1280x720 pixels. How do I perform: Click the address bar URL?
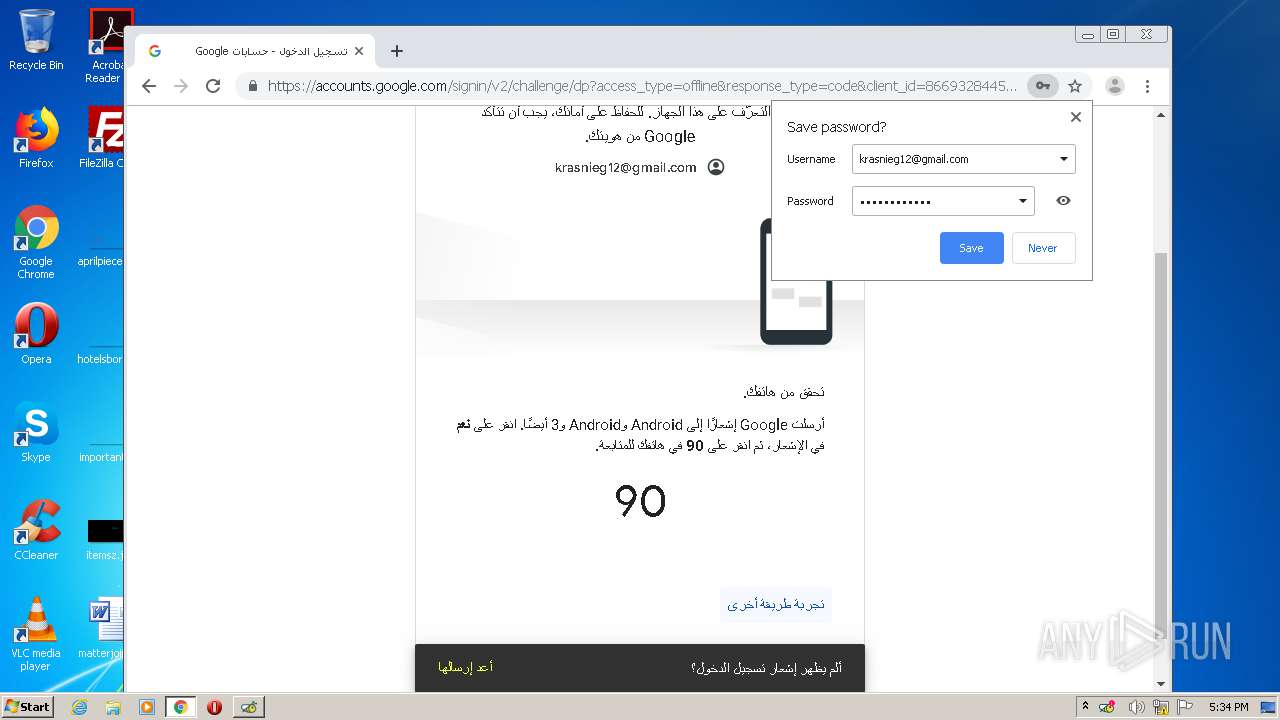[641, 86]
